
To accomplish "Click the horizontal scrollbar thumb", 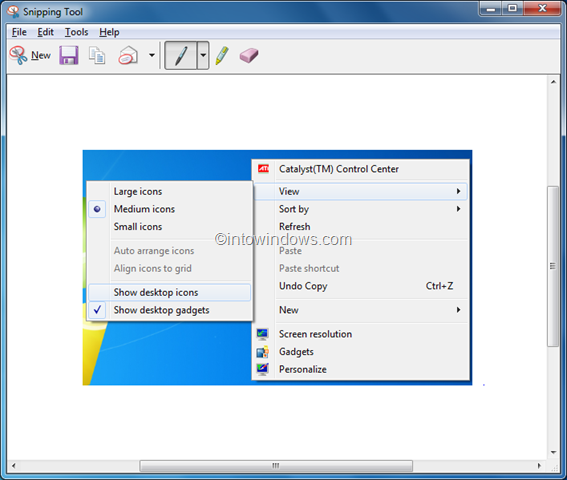I will 276,466.
